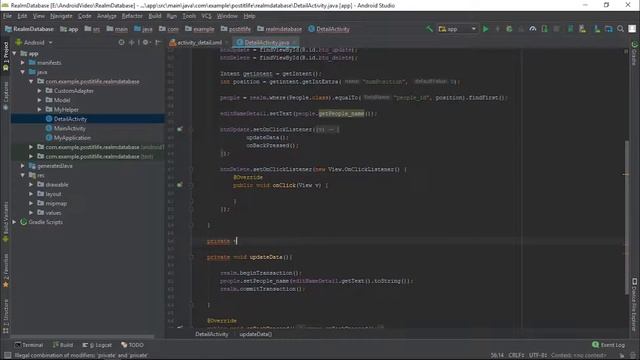Toggle the Project side tool window
Screen dimensions: 640x360
[x=5, y=56]
